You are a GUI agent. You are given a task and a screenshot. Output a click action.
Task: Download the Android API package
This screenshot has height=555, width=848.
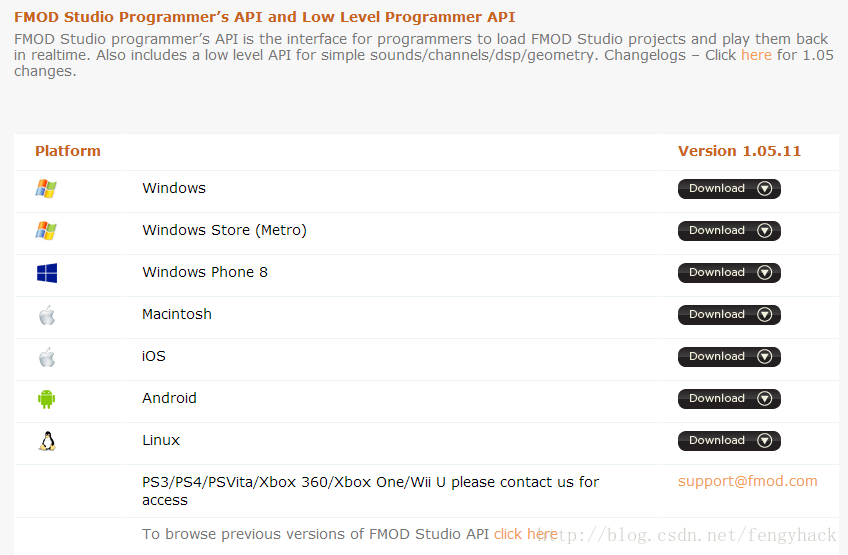coord(729,399)
